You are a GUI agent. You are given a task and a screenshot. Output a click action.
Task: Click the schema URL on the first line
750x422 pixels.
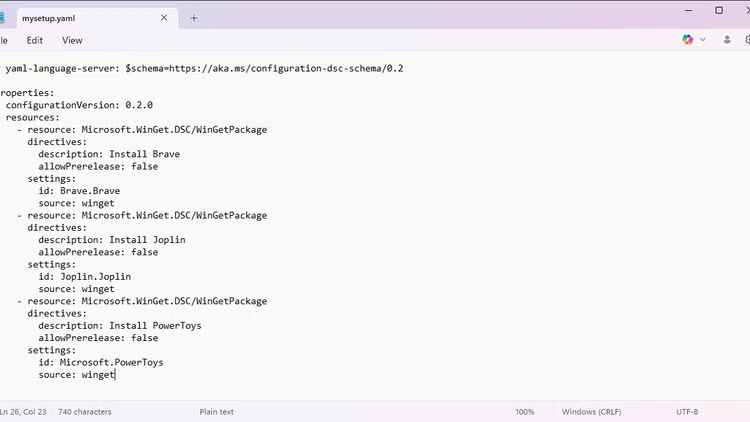[x=286, y=68]
